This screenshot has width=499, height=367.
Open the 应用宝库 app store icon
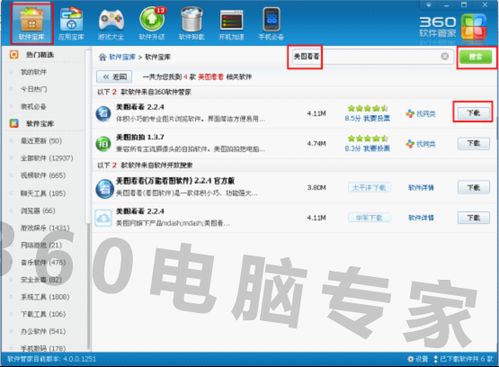pos(71,23)
